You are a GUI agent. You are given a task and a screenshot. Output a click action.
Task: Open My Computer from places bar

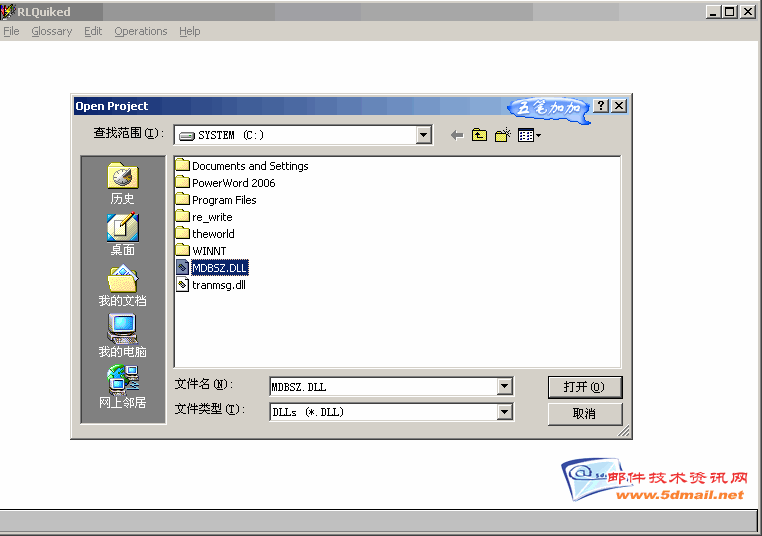123,334
